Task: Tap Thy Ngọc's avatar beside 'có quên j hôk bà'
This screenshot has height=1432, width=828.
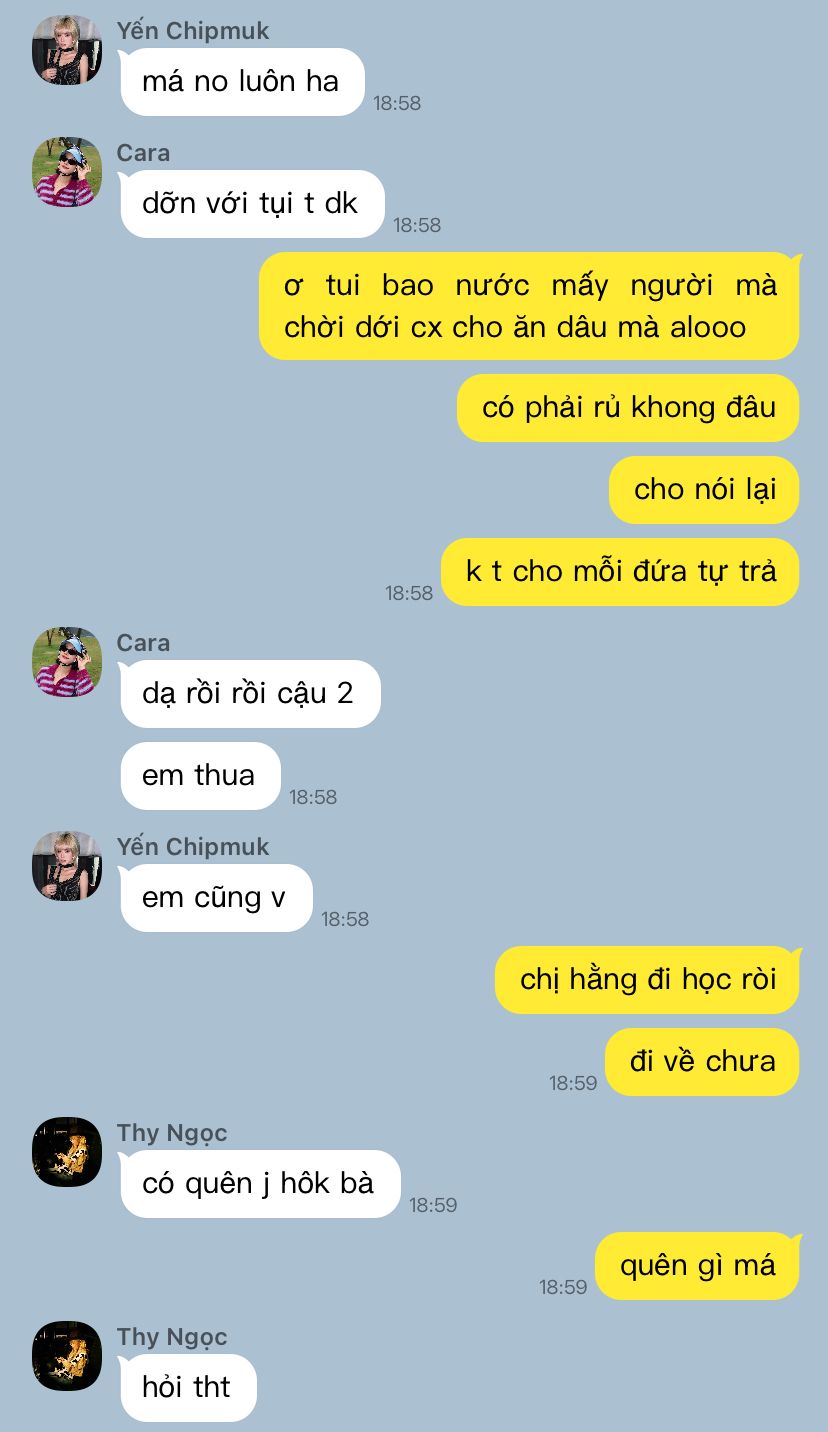Action: 67,1152
